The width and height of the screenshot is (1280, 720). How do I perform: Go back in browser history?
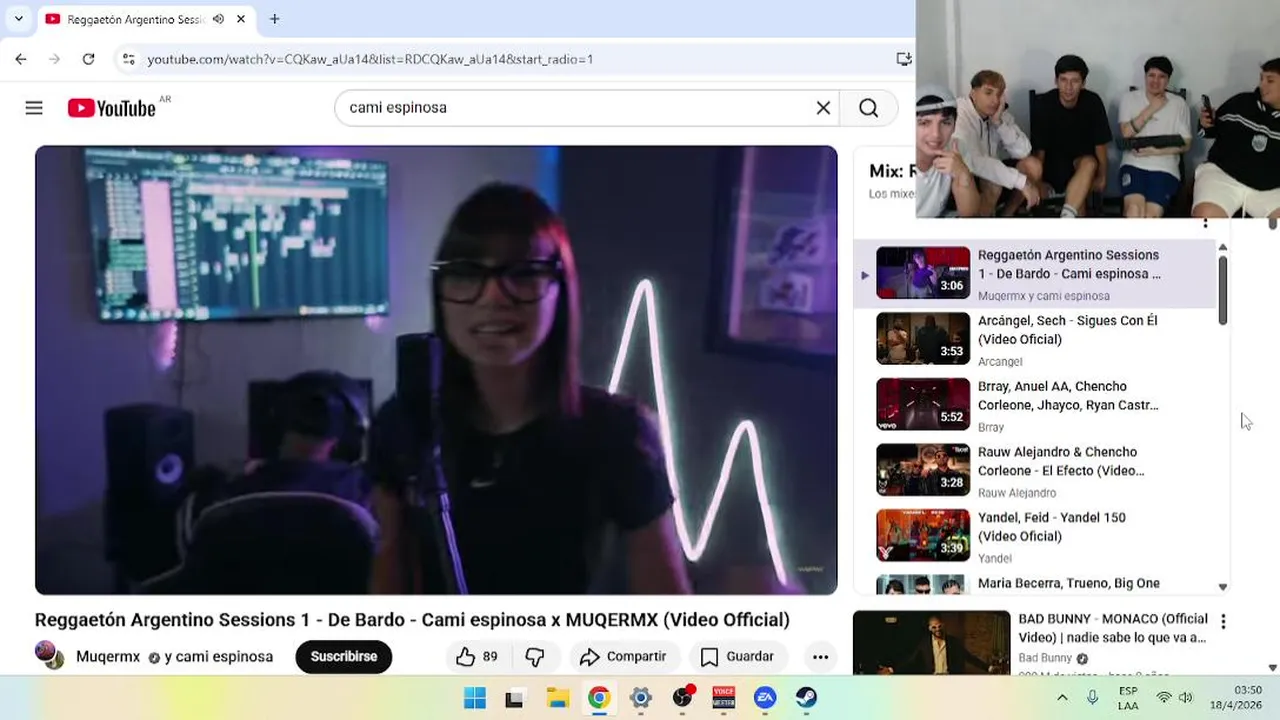pos(21,59)
